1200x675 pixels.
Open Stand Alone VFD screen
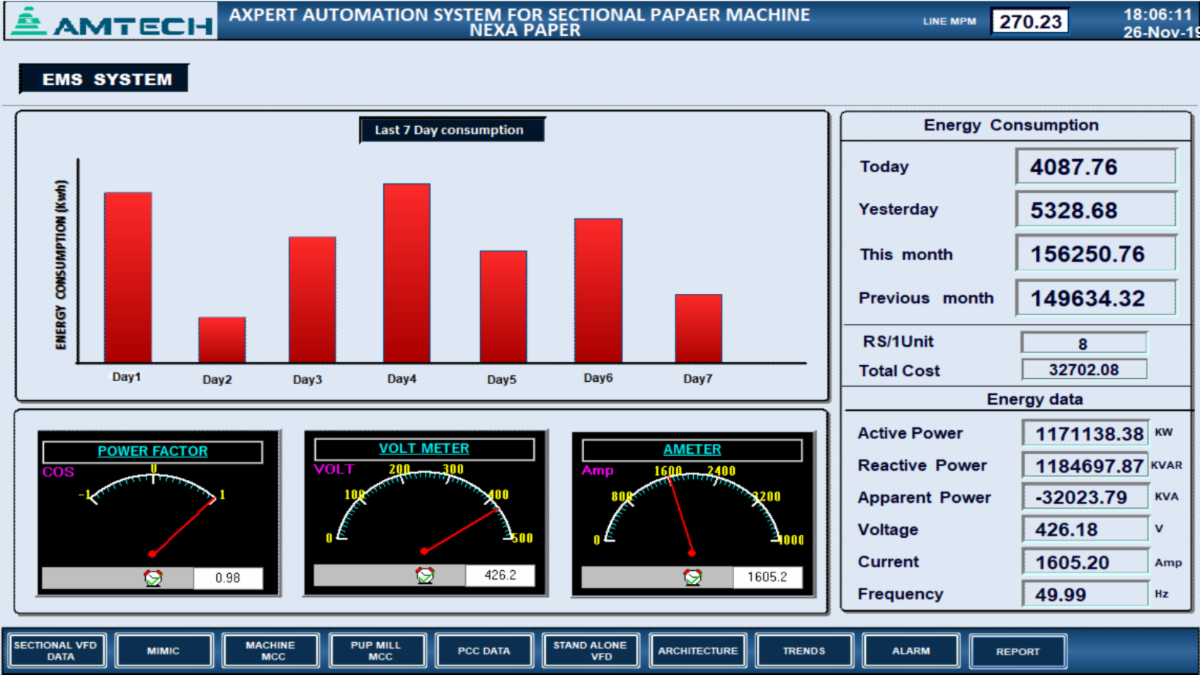(590, 651)
